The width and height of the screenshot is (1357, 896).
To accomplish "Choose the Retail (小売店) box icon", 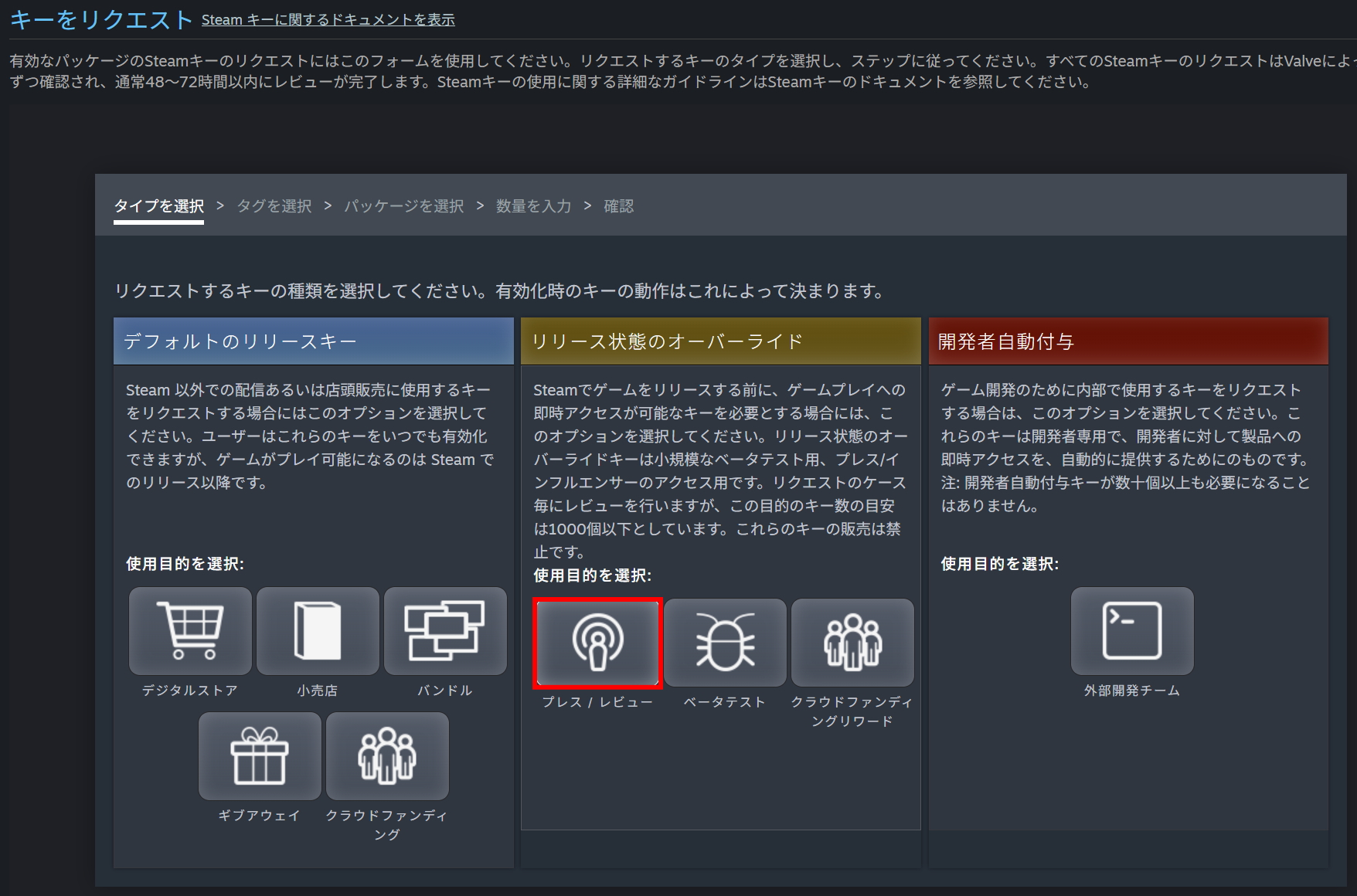I will click(x=318, y=631).
